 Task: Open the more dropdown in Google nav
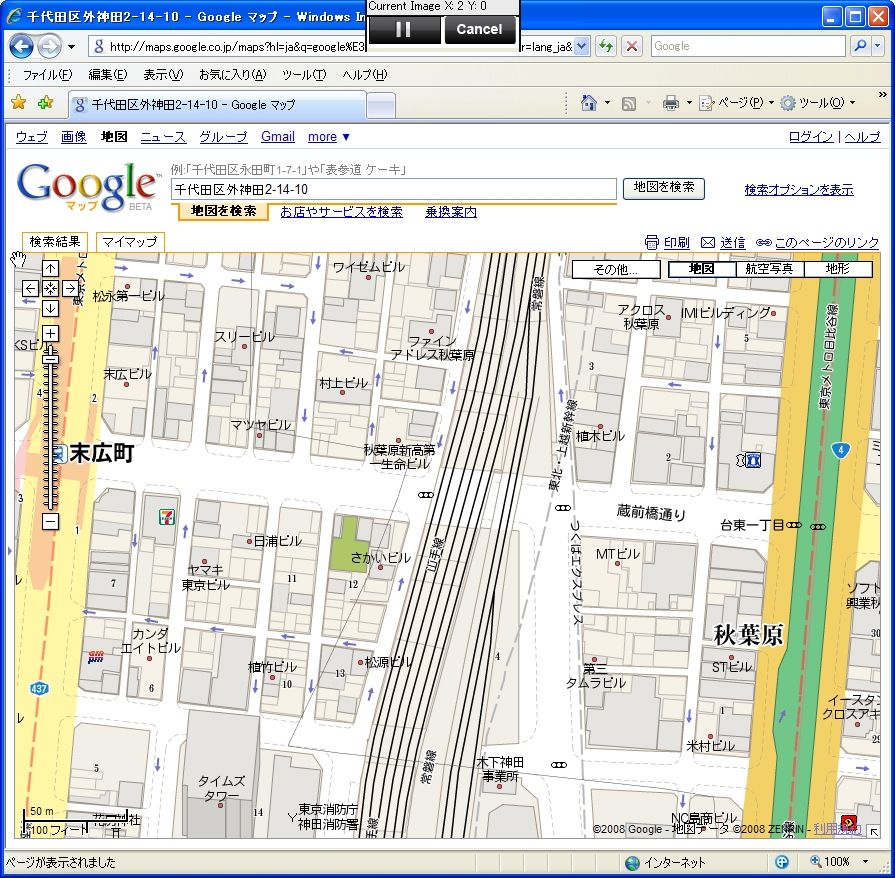click(x=328, y=137)
